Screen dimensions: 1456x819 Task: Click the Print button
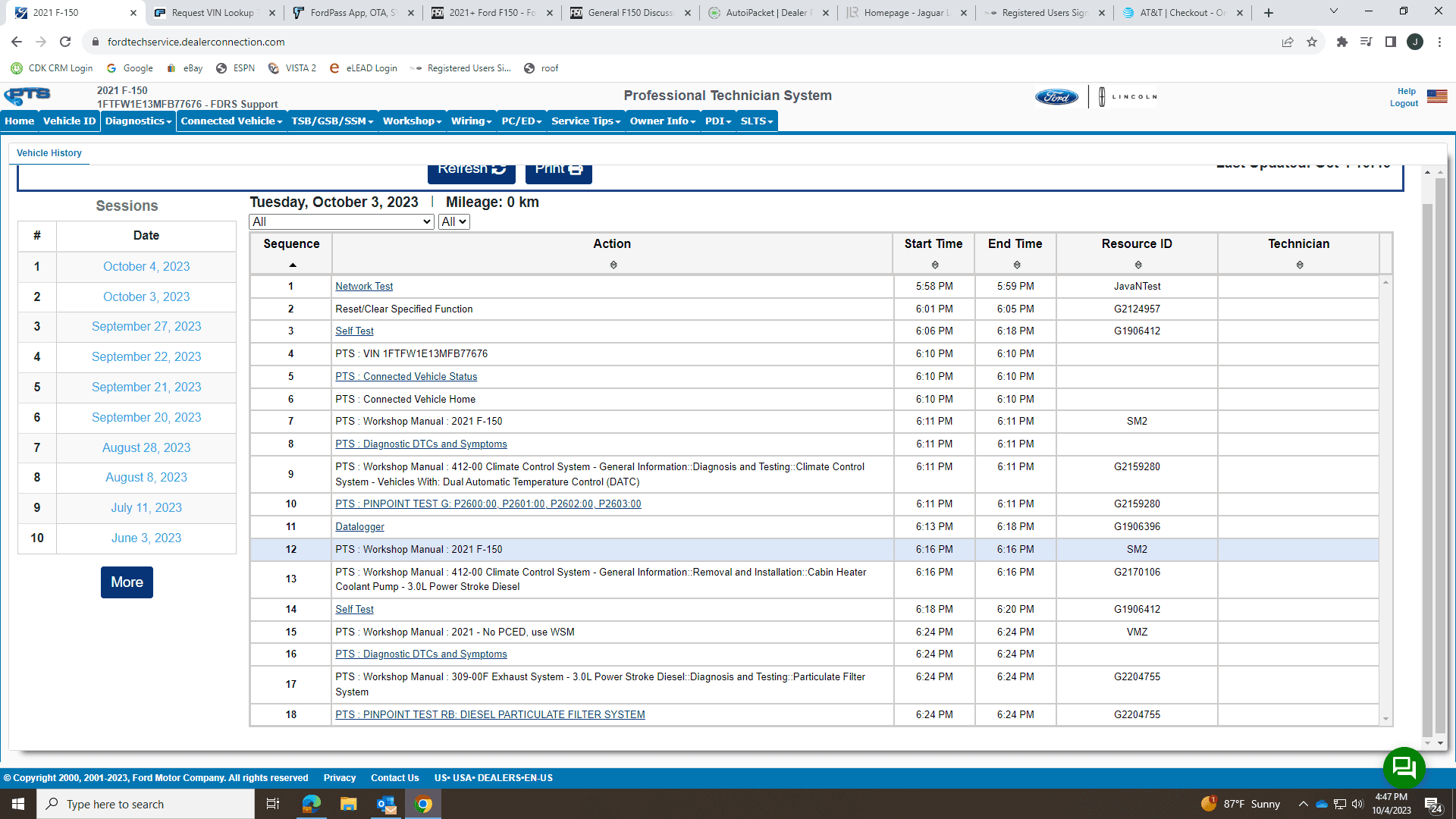pos(559,172)
